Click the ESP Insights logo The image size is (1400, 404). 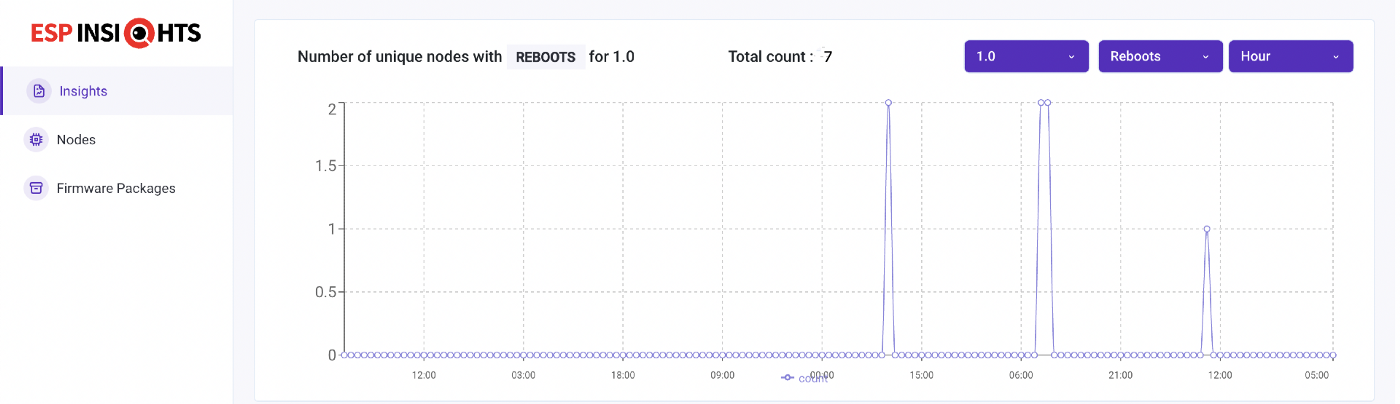(x=116, y=33)
